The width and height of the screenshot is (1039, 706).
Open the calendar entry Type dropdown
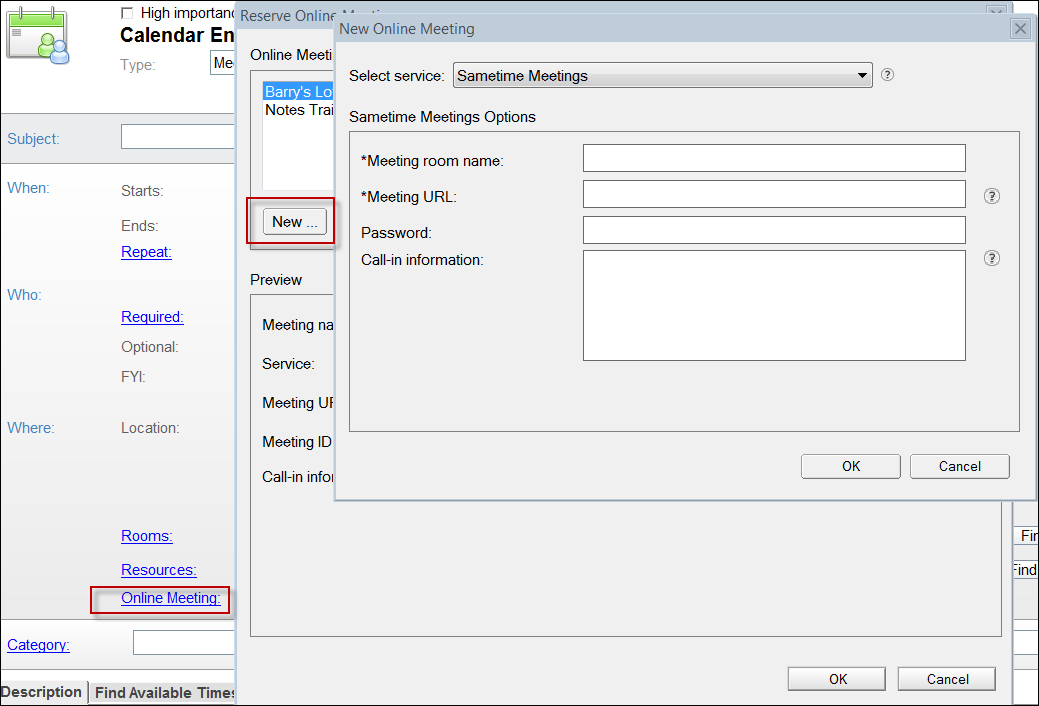tap(223, 63)
